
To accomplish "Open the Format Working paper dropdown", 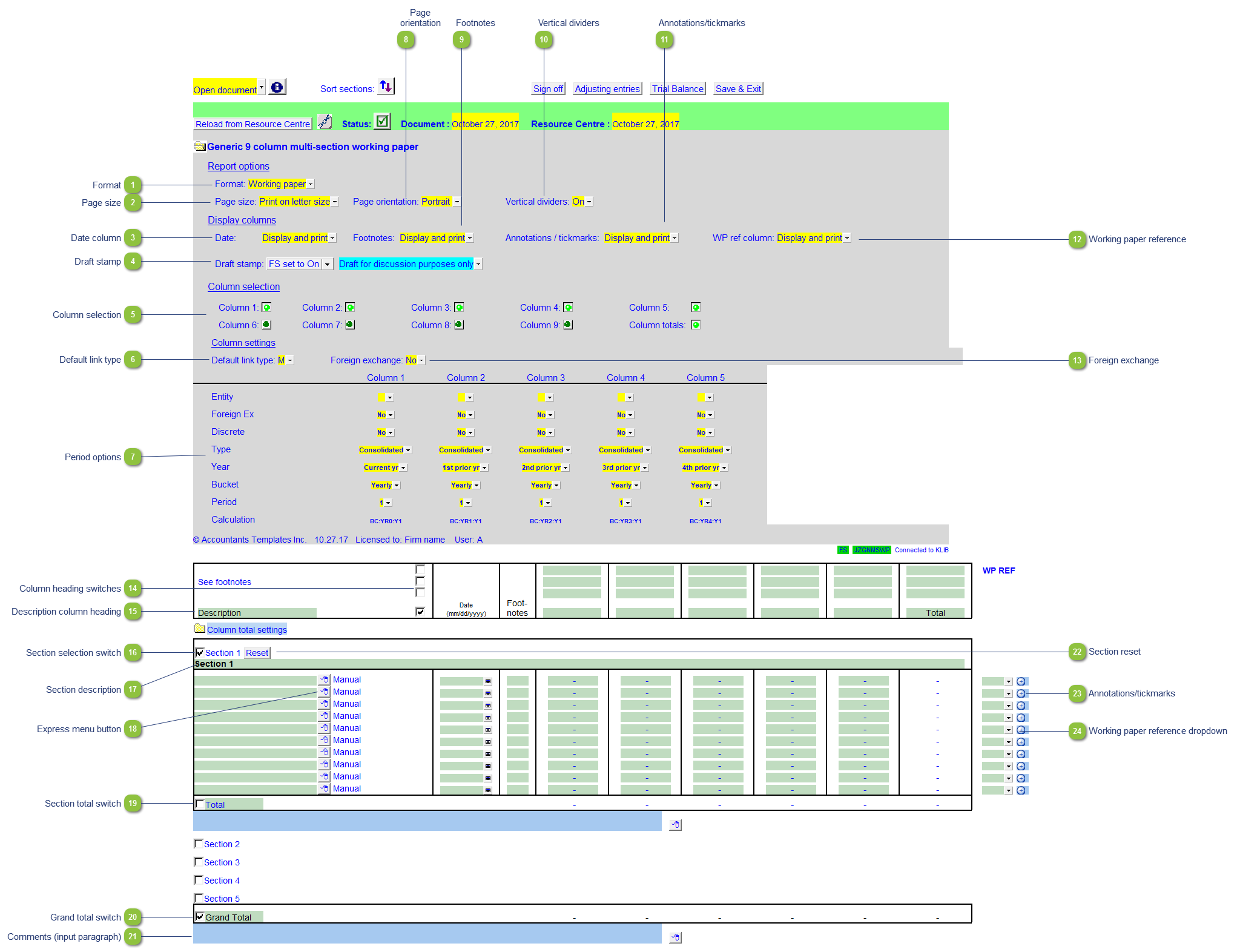I will 311,184.
